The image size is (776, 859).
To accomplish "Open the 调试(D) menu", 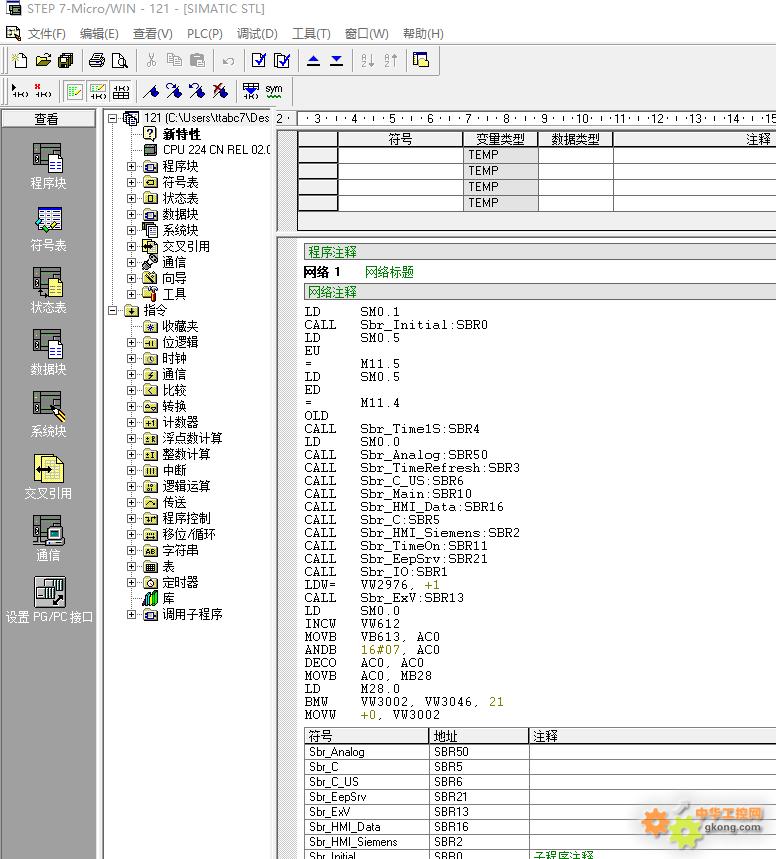I will pyautogui.click(x=257, y=34).
